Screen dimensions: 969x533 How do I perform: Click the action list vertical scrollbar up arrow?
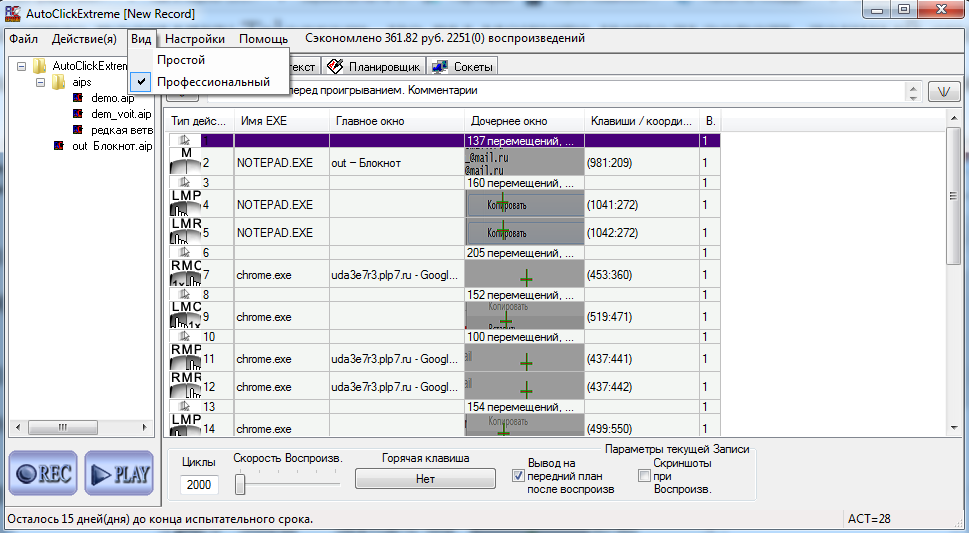(954, 119)
